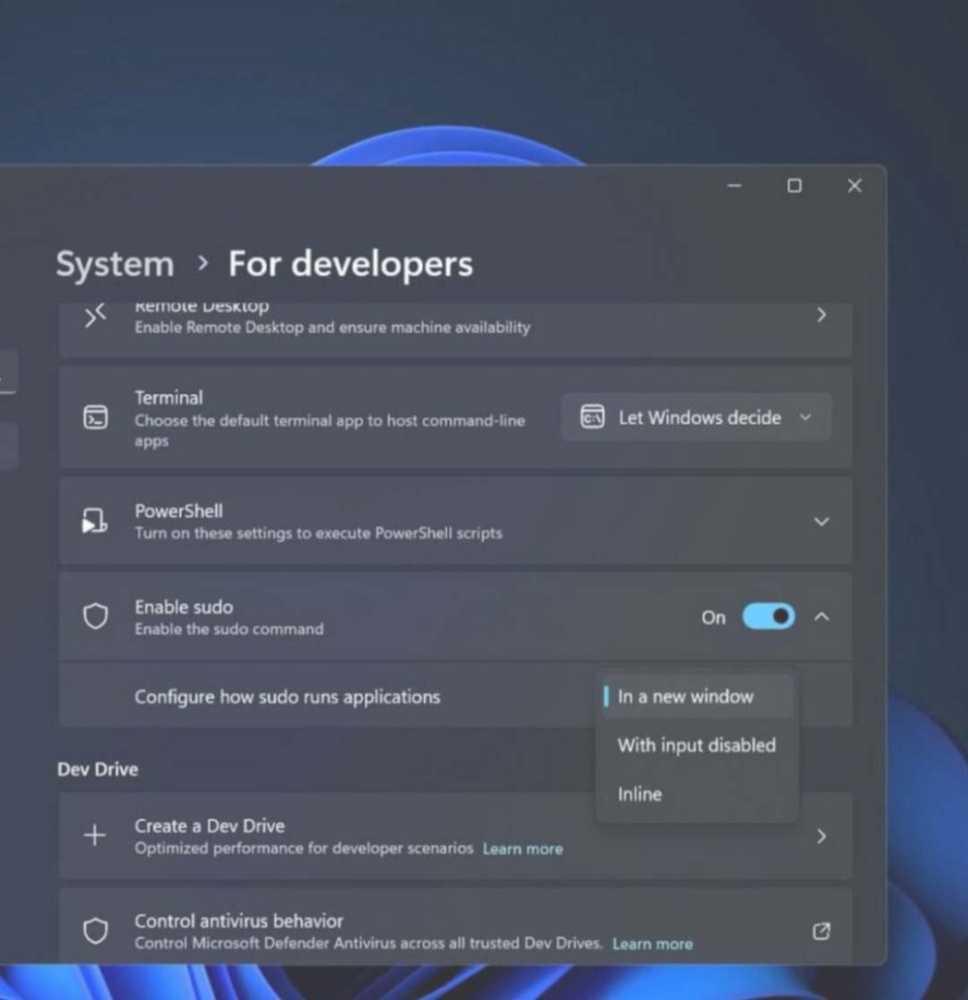Image resolution: width=968 pixels, height=1000 pixels.
Task: Open the Let Windows decide dropdown
Action: 696,417
